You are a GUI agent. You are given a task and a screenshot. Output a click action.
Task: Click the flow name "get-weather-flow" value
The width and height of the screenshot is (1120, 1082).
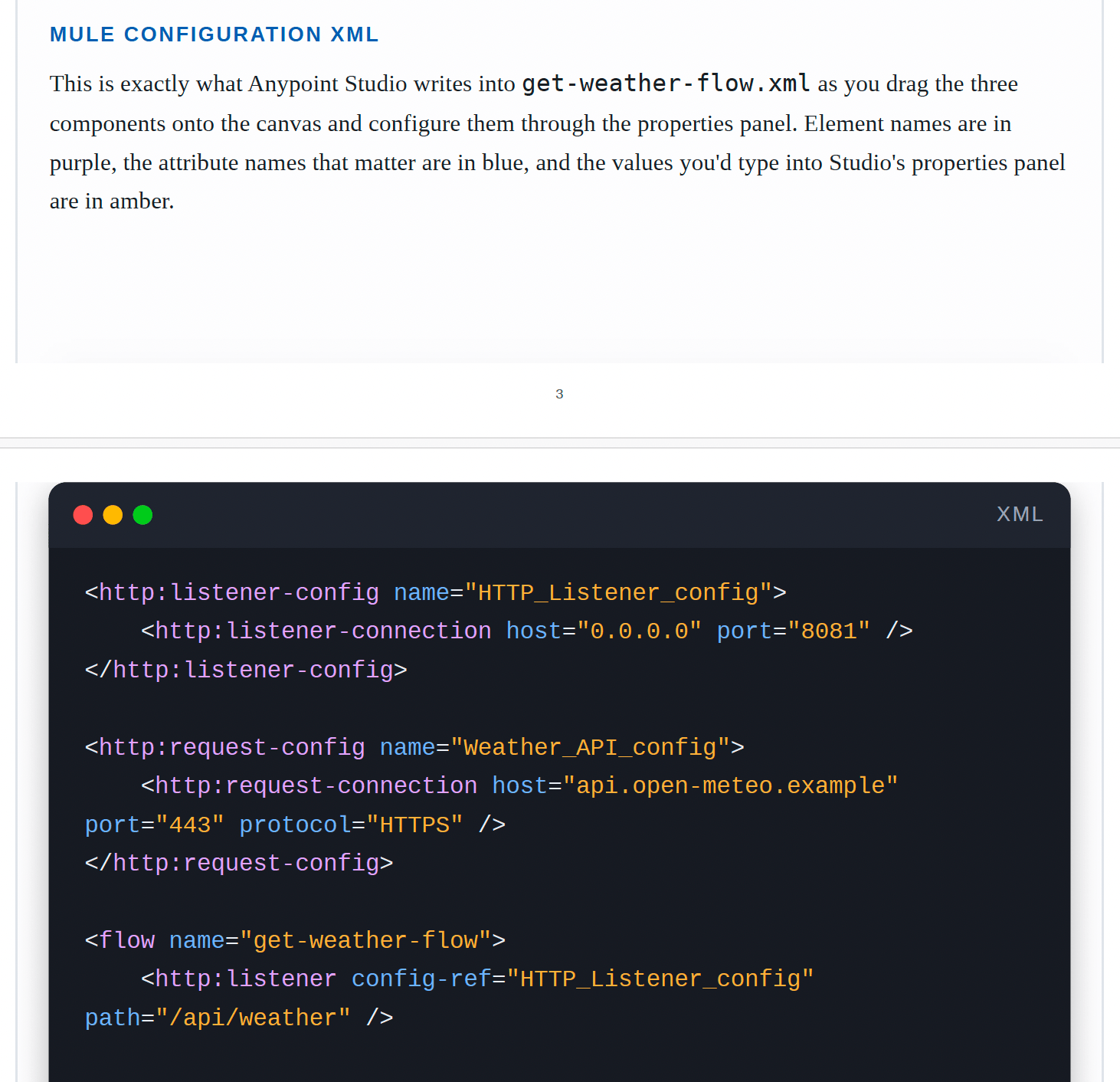click(x=365, y=940)
